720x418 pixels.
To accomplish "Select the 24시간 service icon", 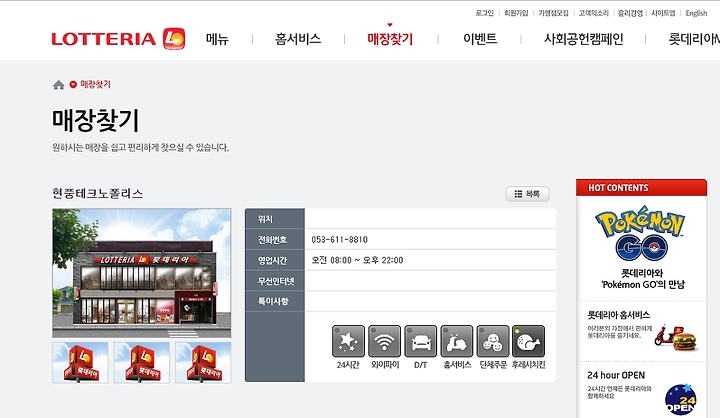I will [x=348, y=341].
